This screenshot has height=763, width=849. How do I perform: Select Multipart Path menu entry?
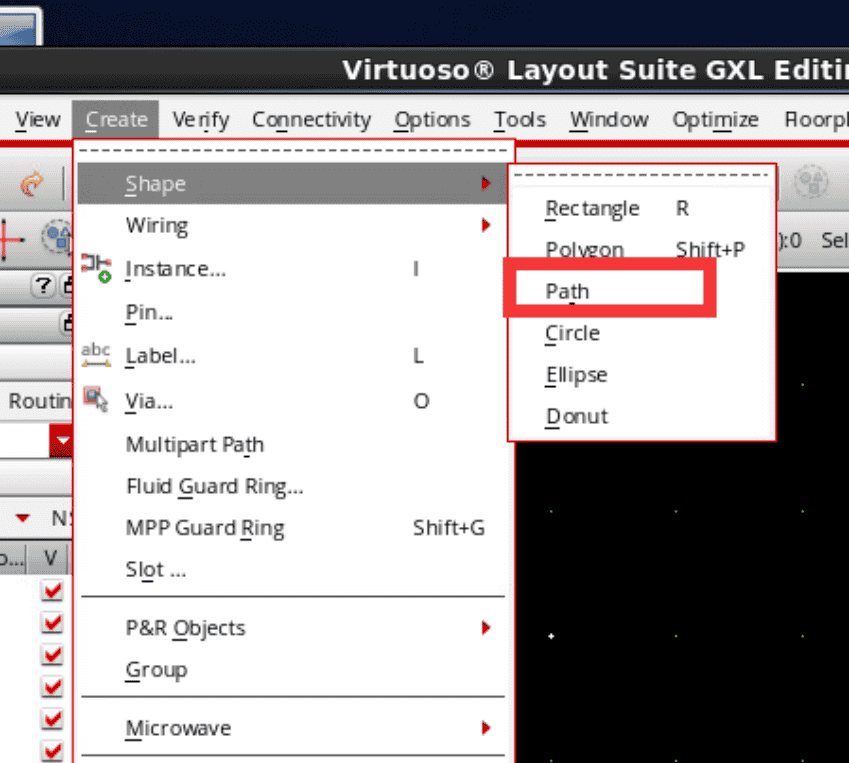click(x=291, y=445)
